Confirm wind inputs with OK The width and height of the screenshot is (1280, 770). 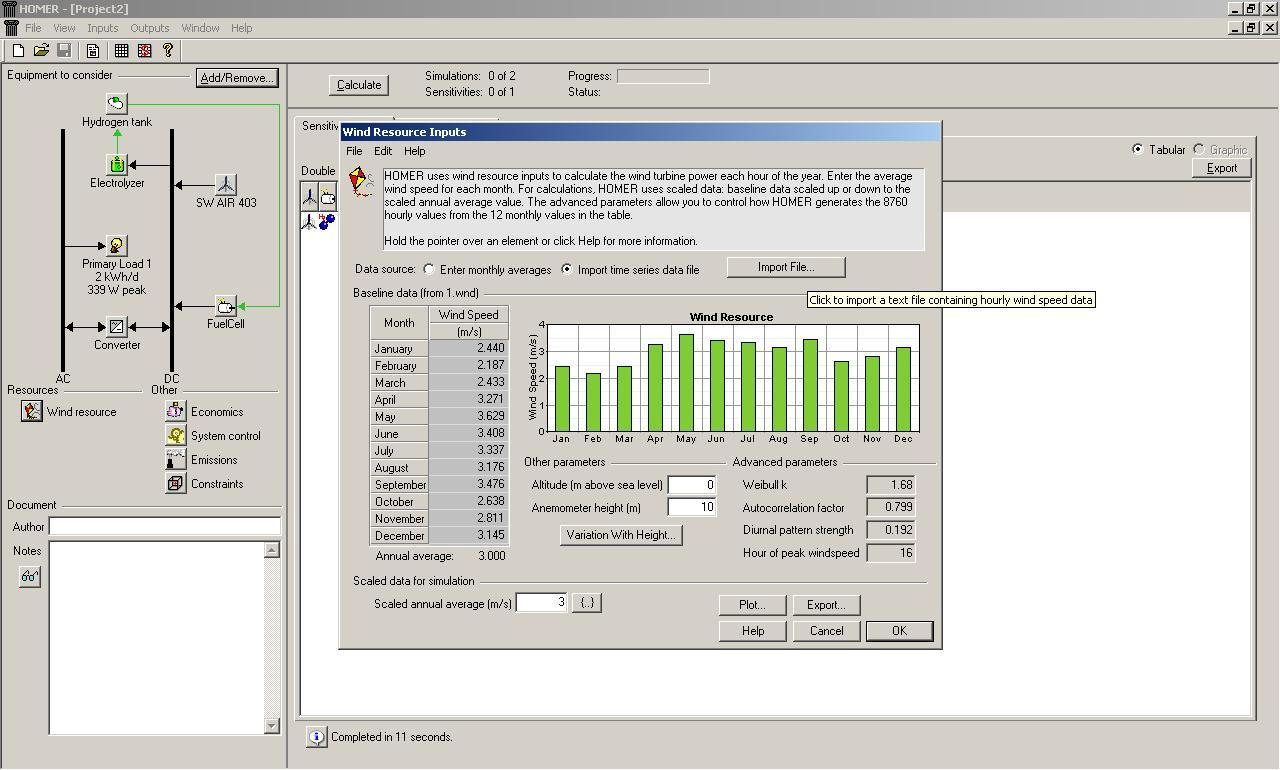coord(899,631)
